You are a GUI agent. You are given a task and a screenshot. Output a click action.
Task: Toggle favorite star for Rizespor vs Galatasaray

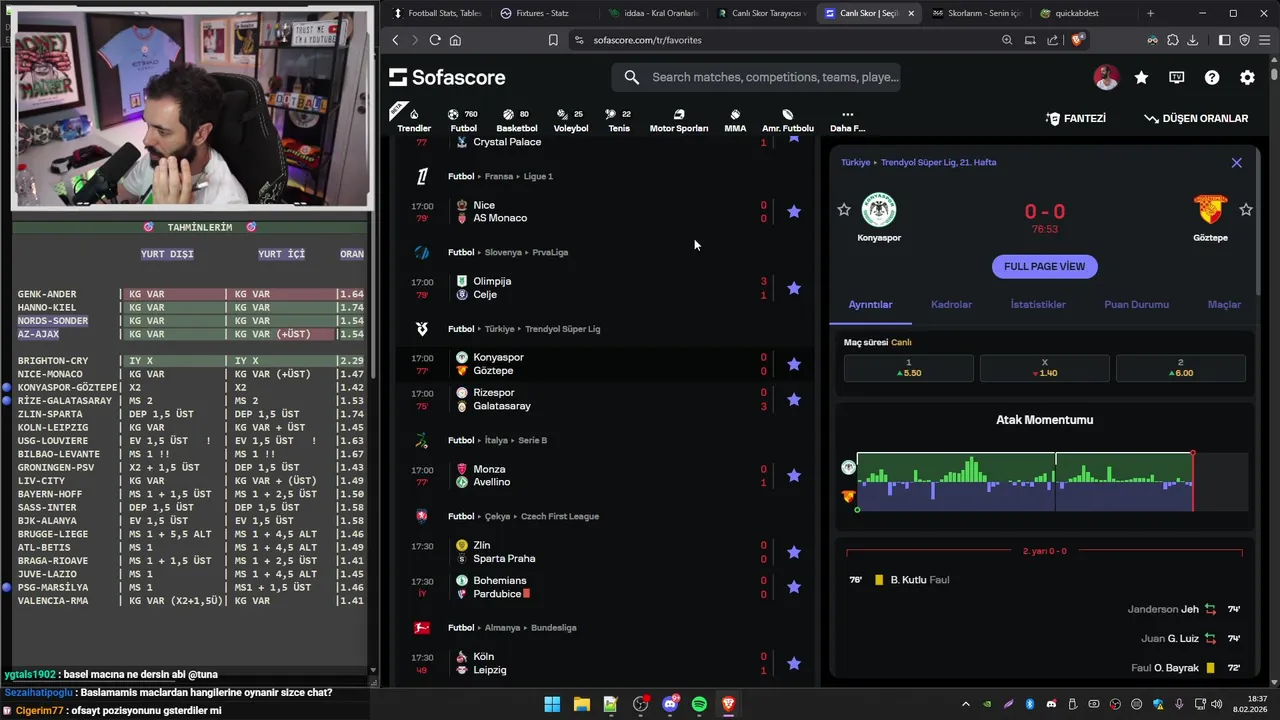click(794, 399)
